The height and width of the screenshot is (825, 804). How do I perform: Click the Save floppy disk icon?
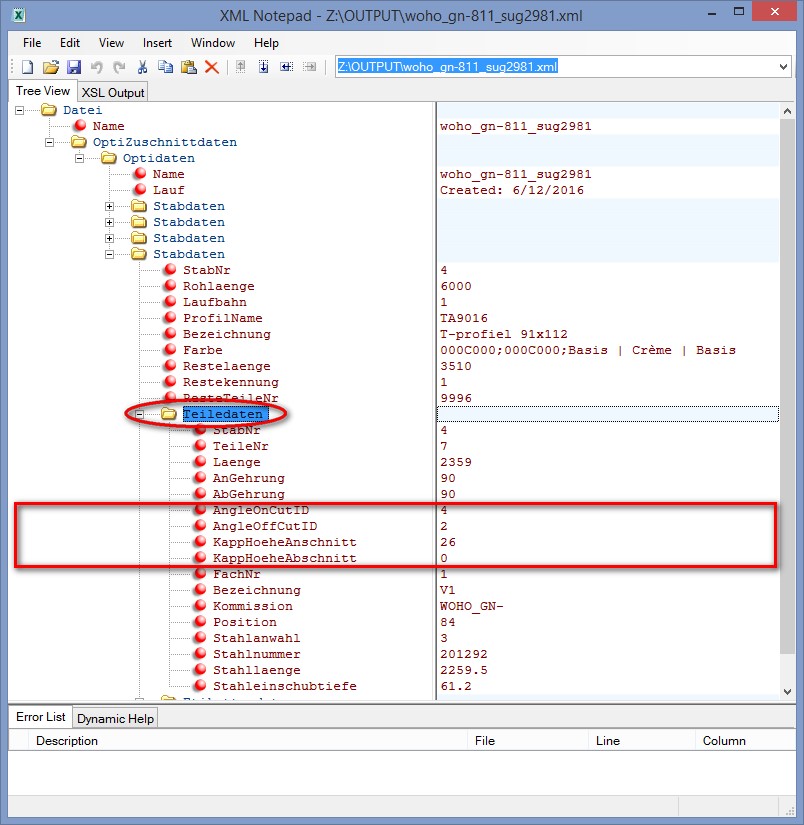click(74, 67)
